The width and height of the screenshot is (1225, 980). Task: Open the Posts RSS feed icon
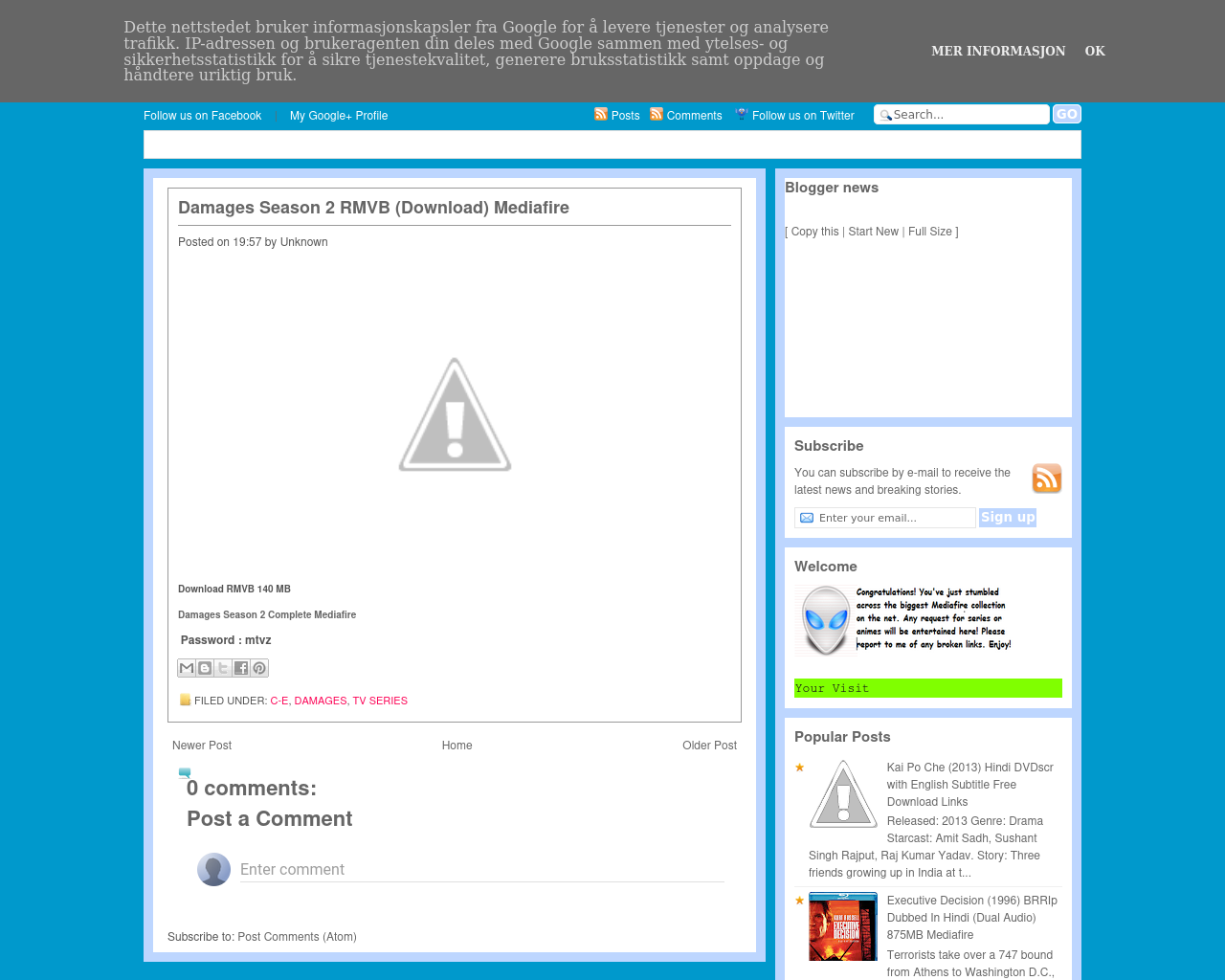601,114
